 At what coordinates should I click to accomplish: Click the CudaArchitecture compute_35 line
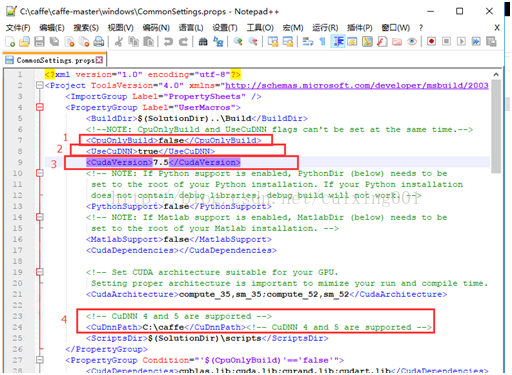point(266,294)
